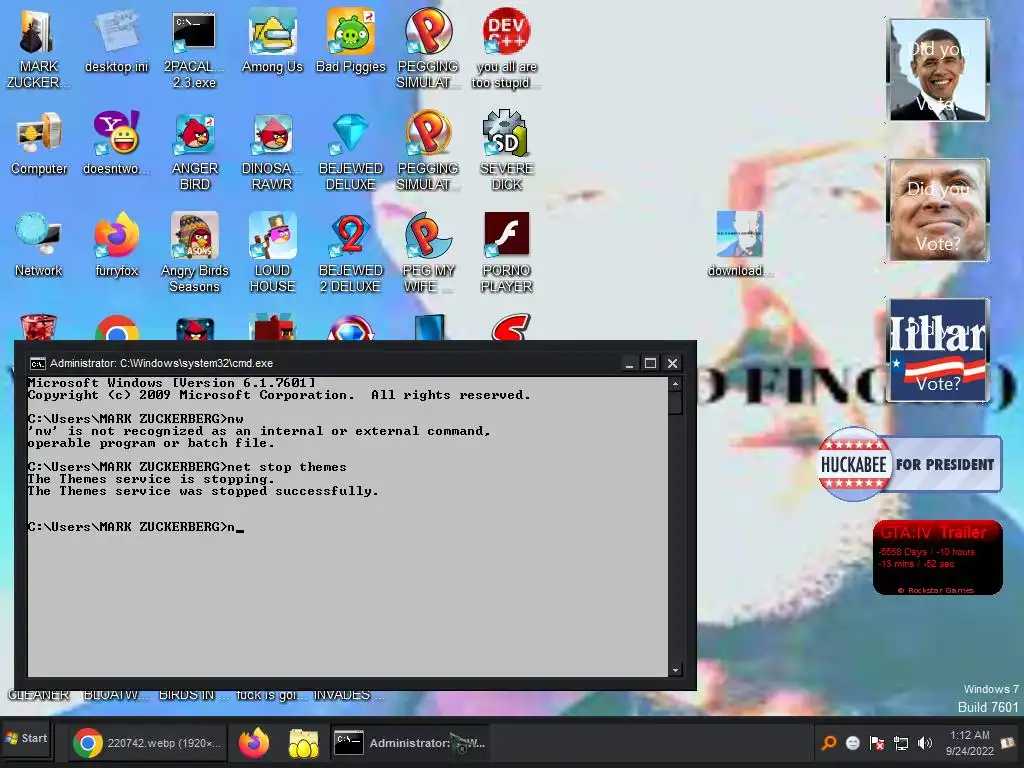Click the cmd scrollbar thumb

click(x=675, y=402)
